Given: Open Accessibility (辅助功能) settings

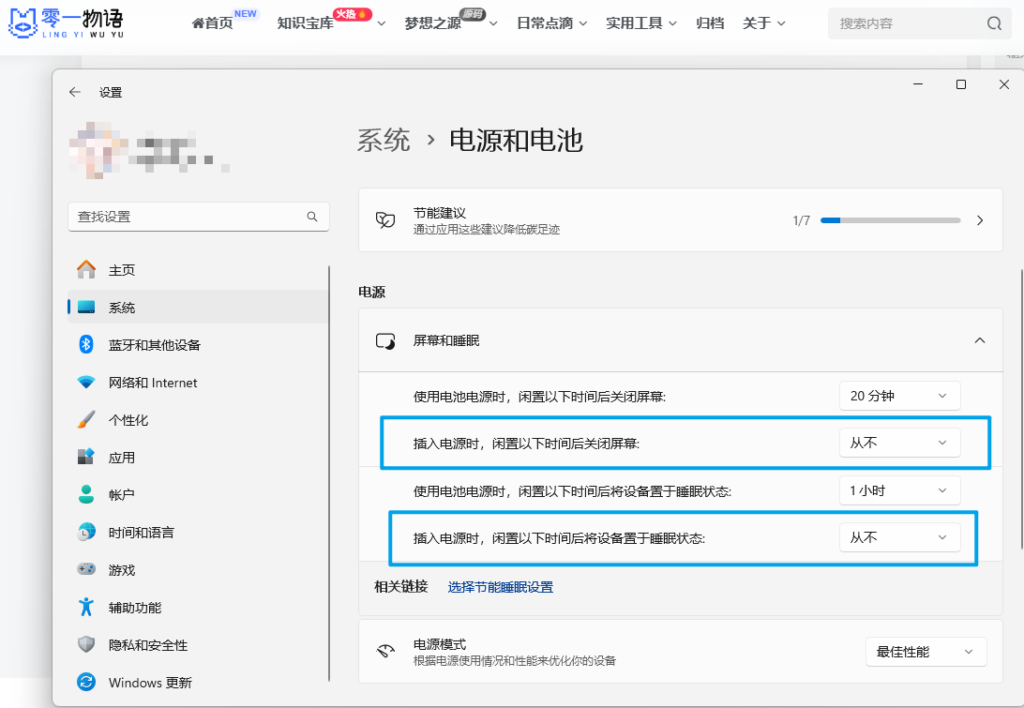Looking at the screenshot, I should coord(134,608).
